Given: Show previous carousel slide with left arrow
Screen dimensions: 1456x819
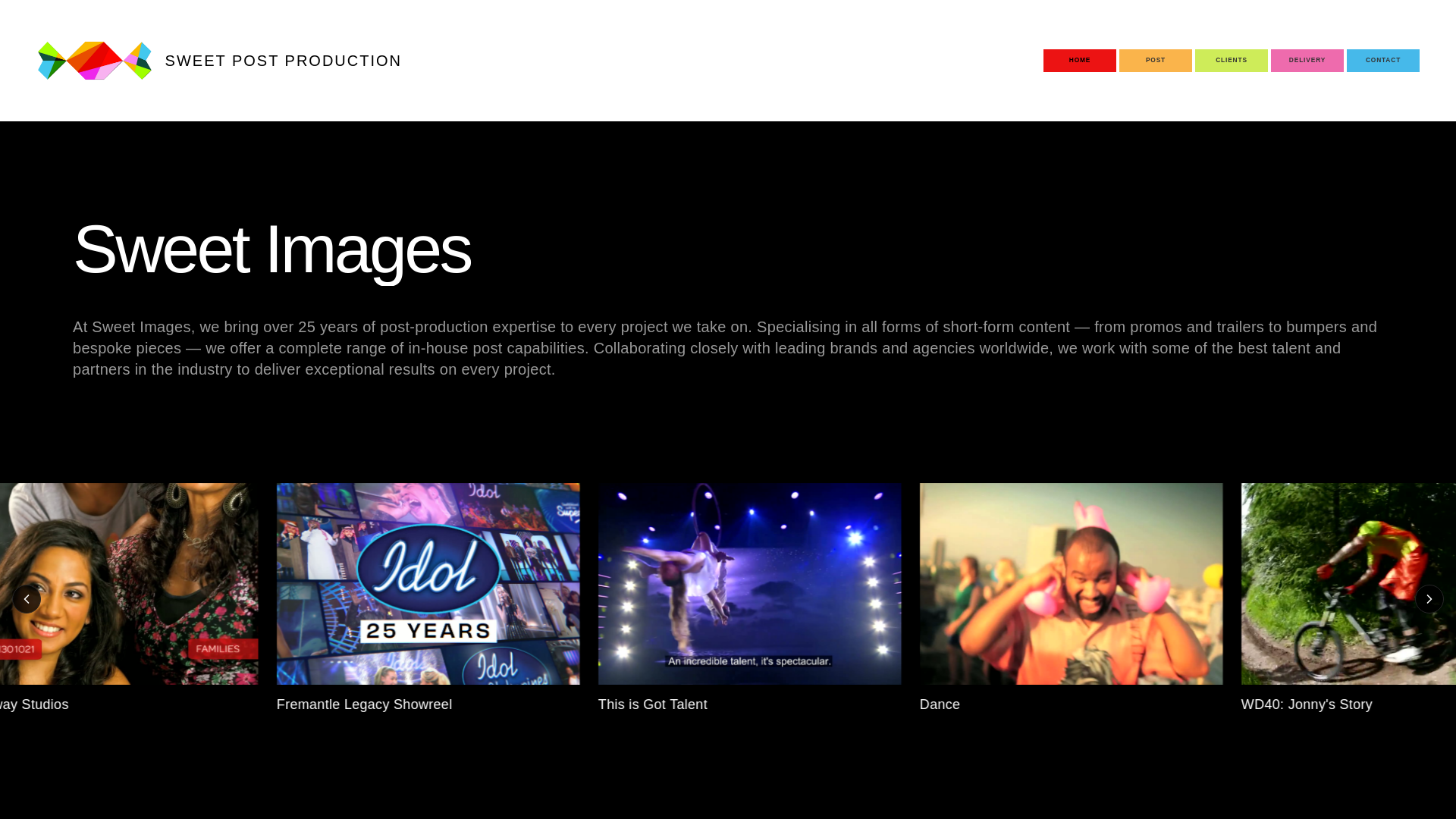Looking at the screenshot, I should pos(27,599).
